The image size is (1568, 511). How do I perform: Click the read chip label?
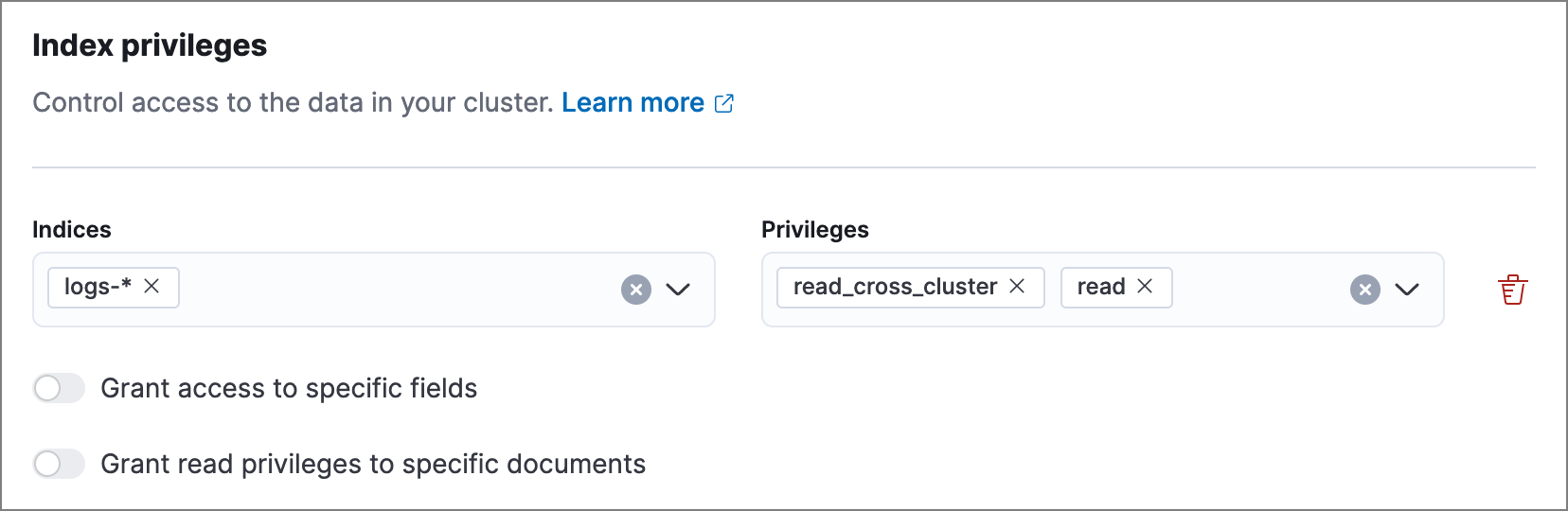pos(1101,287)
